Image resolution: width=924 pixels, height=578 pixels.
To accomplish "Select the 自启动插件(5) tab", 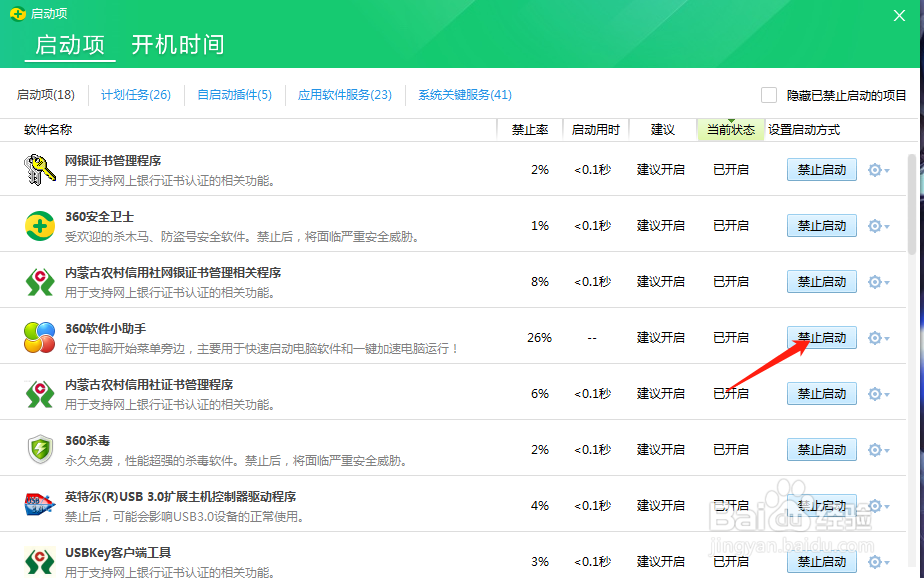I will [x=234, y=95].
